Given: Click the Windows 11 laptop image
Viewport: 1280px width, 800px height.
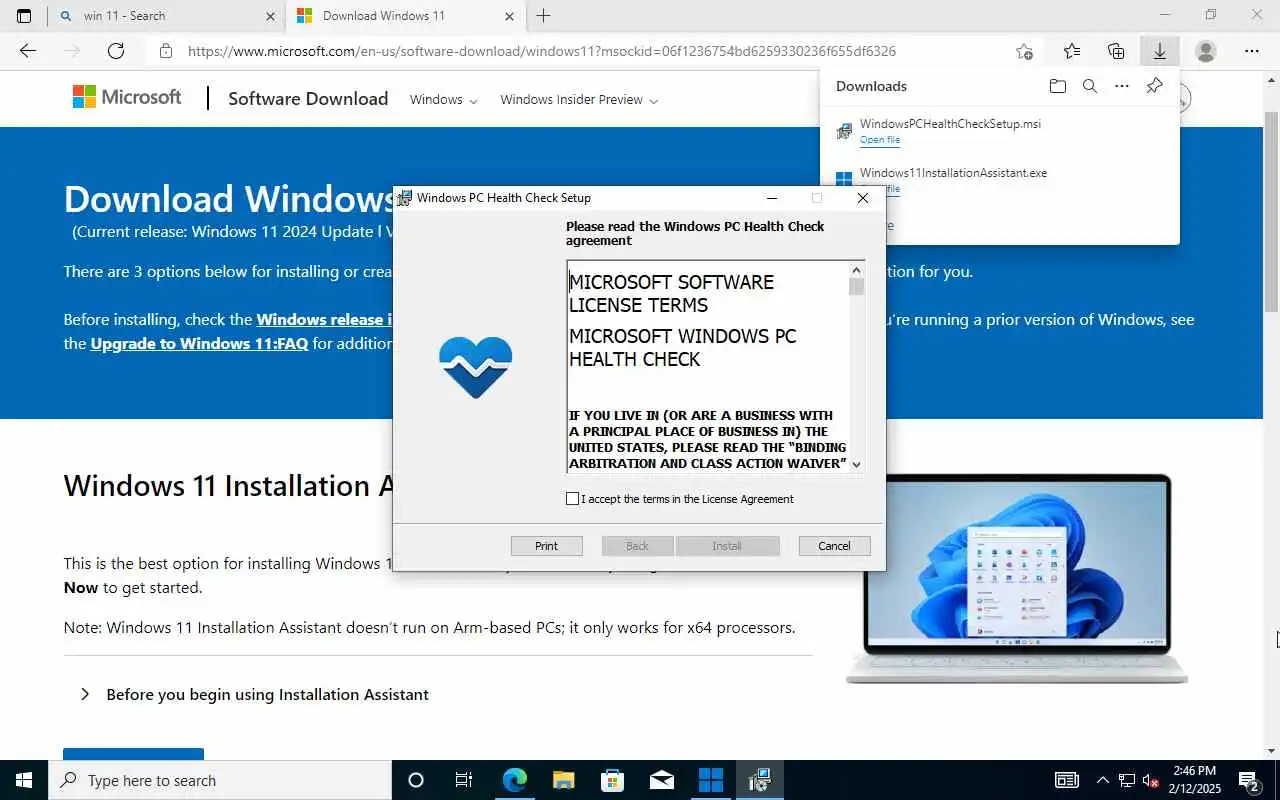Looking at the screenshot, I should pyautogui.click(x=1017, y=579).
